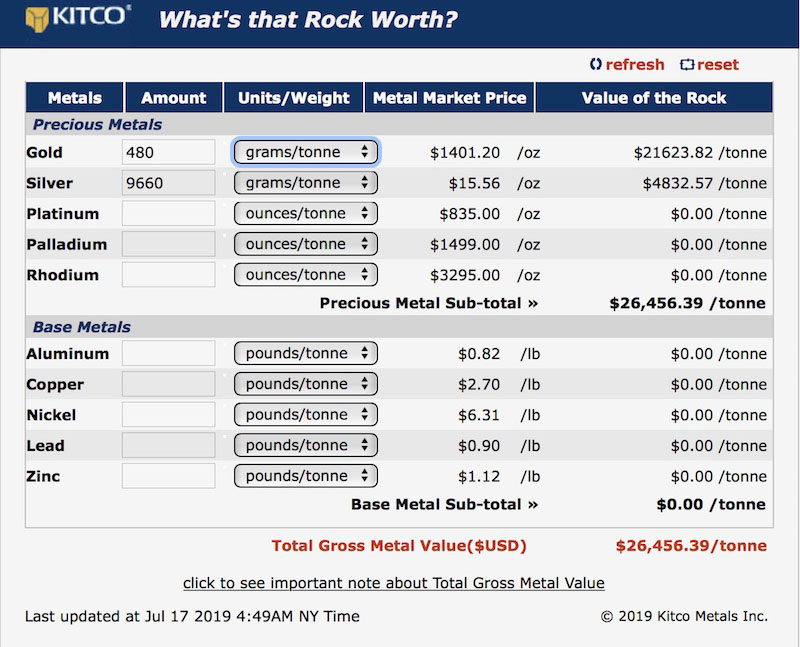The height and width of the screenshot is (647, 800).
Task: Click the Copper price $2.70
Action: tap(479, 384)
